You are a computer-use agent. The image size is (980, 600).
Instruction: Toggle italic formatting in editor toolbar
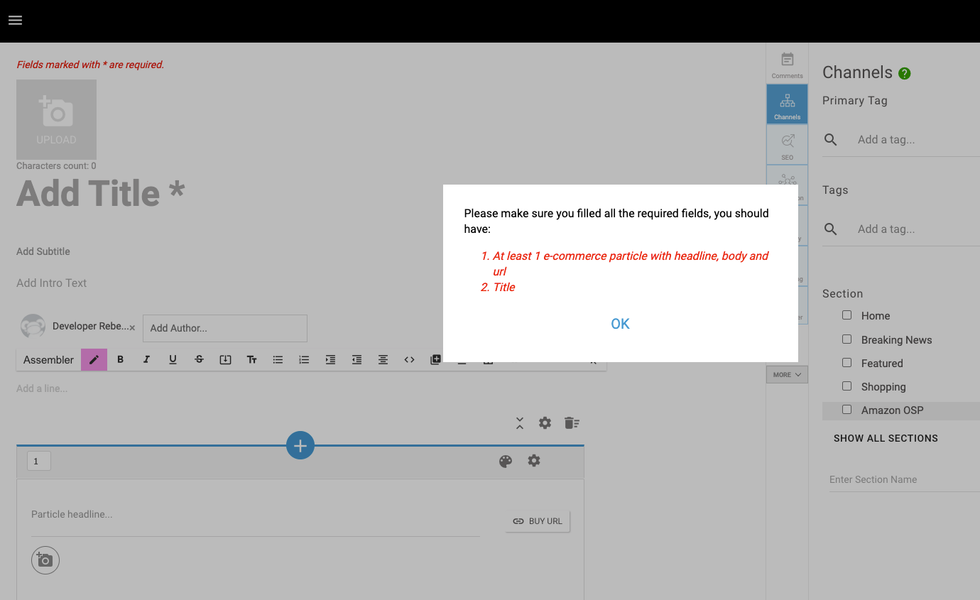pyautogui.click(x=147, y=360)
